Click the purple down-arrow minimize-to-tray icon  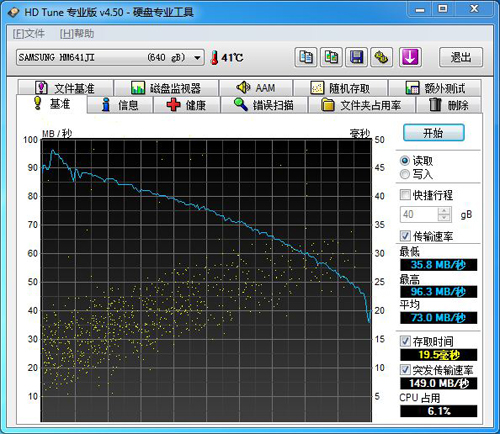coord(410,57)
